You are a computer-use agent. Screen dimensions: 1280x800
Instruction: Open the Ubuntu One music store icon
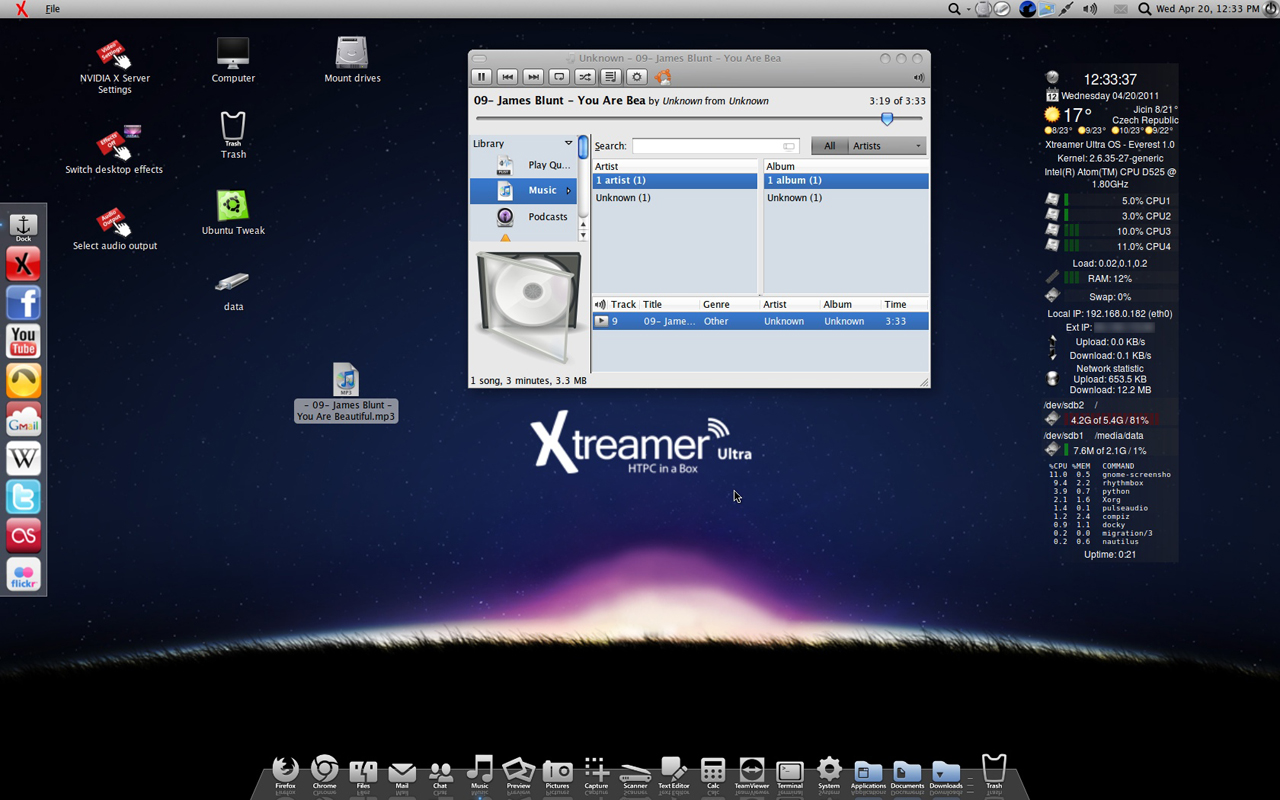(x=663, y=77)
